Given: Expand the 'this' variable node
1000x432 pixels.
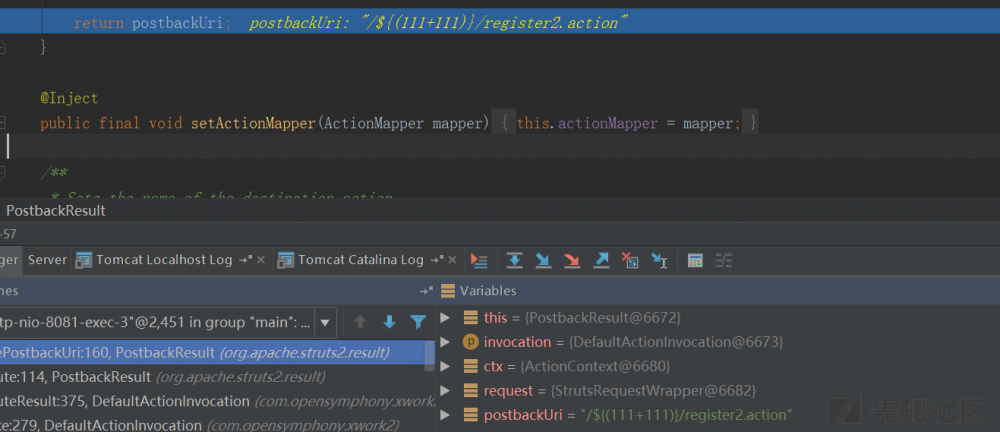Looking at the screenshot, I should tap(445, 318).
